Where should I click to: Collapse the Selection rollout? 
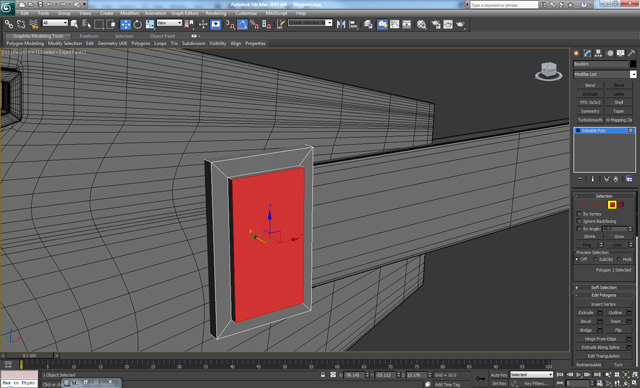pos(604,196)
